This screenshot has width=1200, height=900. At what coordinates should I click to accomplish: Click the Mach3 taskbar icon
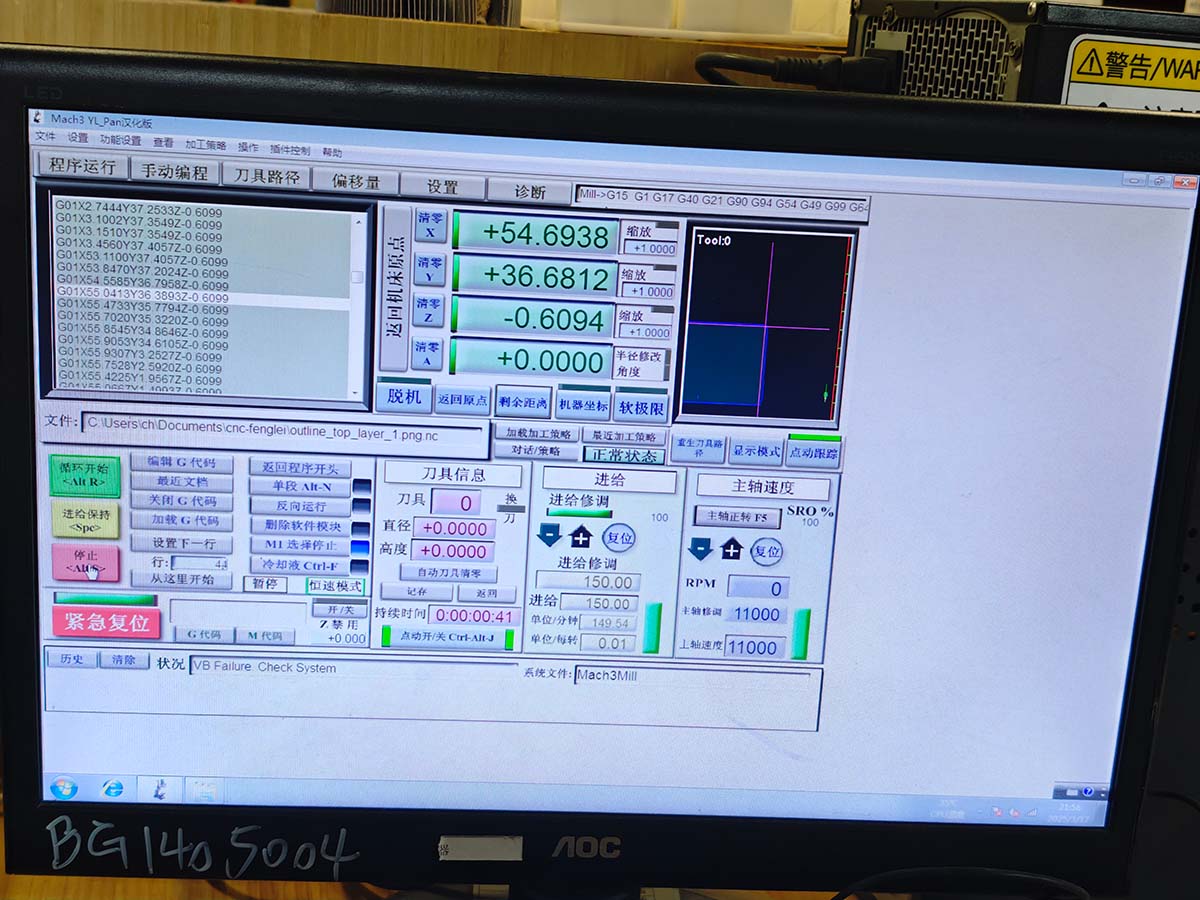(159, 789)
